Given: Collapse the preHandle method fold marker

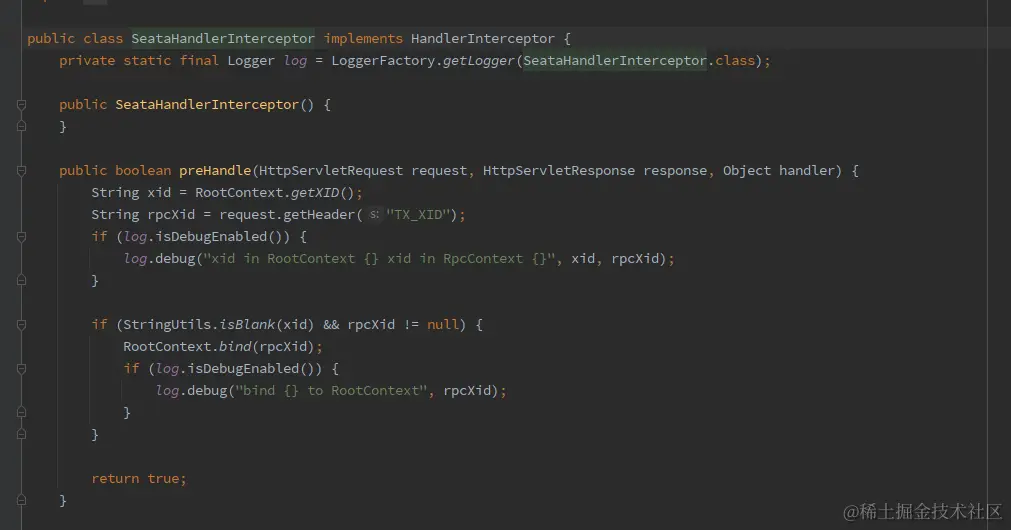Looking at the screenshot, I should 21,171.
